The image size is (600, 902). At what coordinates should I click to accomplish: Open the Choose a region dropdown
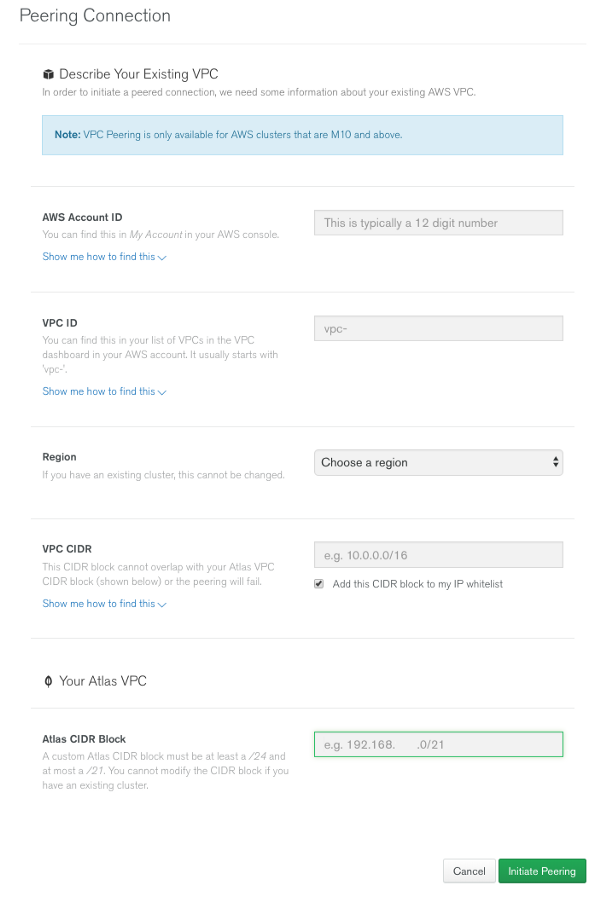pyautogui.click(x=439, y=463)
